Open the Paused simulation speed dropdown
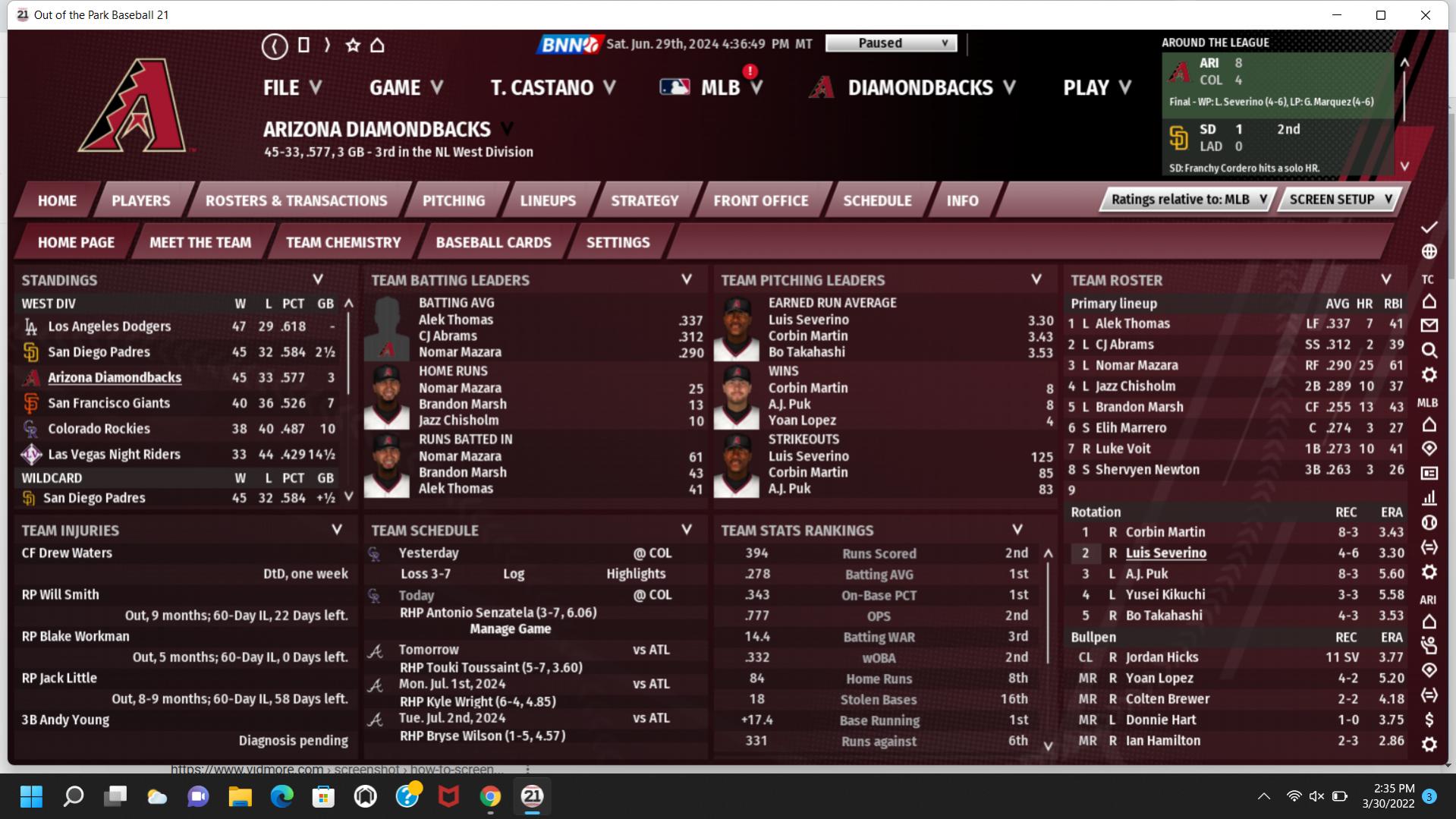 coord(891,43)
